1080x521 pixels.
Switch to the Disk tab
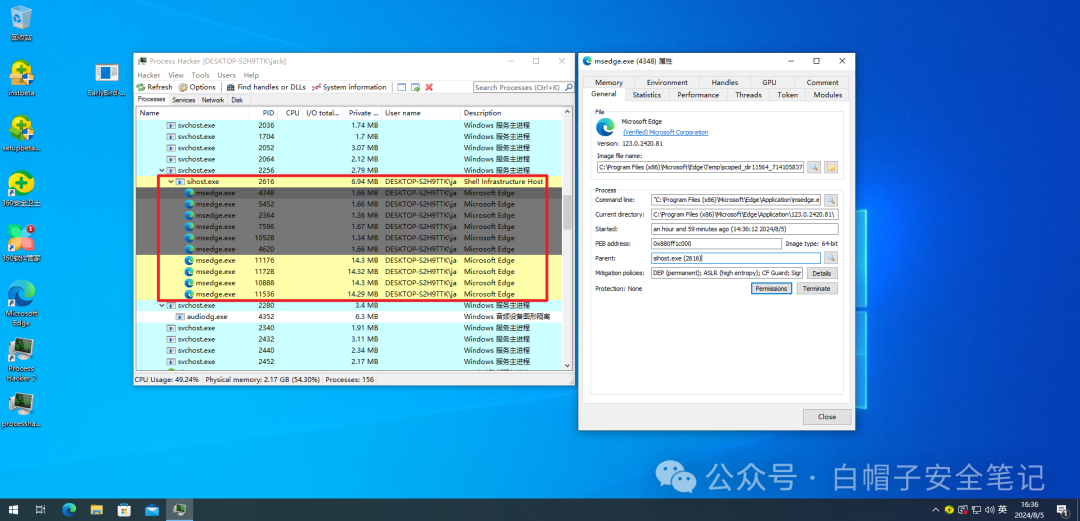click(x=237, y=100)
